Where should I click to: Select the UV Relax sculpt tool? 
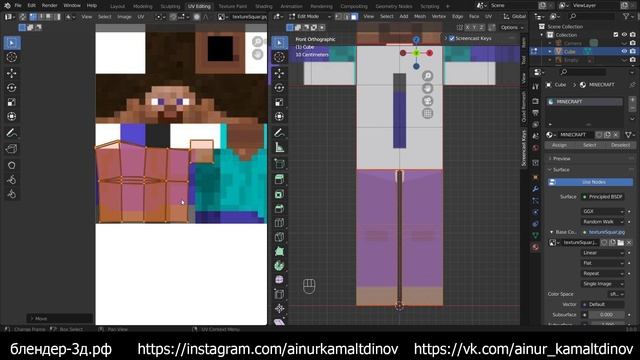pyautogui.click(x=12, y=180)
